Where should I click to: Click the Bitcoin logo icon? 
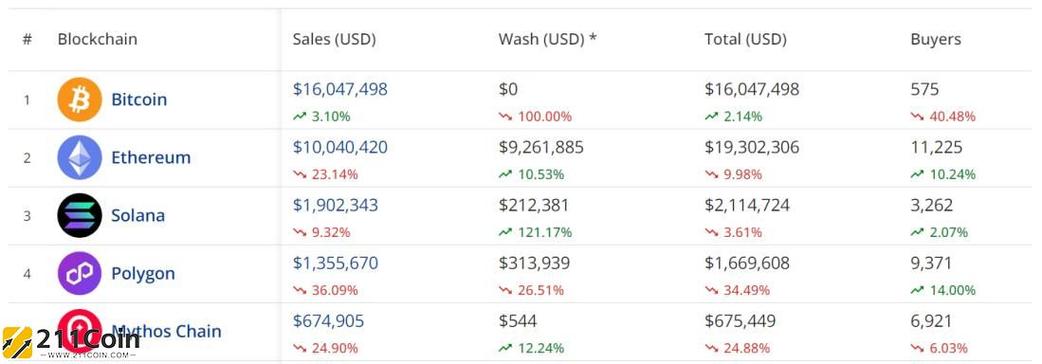tap(79, 100)
